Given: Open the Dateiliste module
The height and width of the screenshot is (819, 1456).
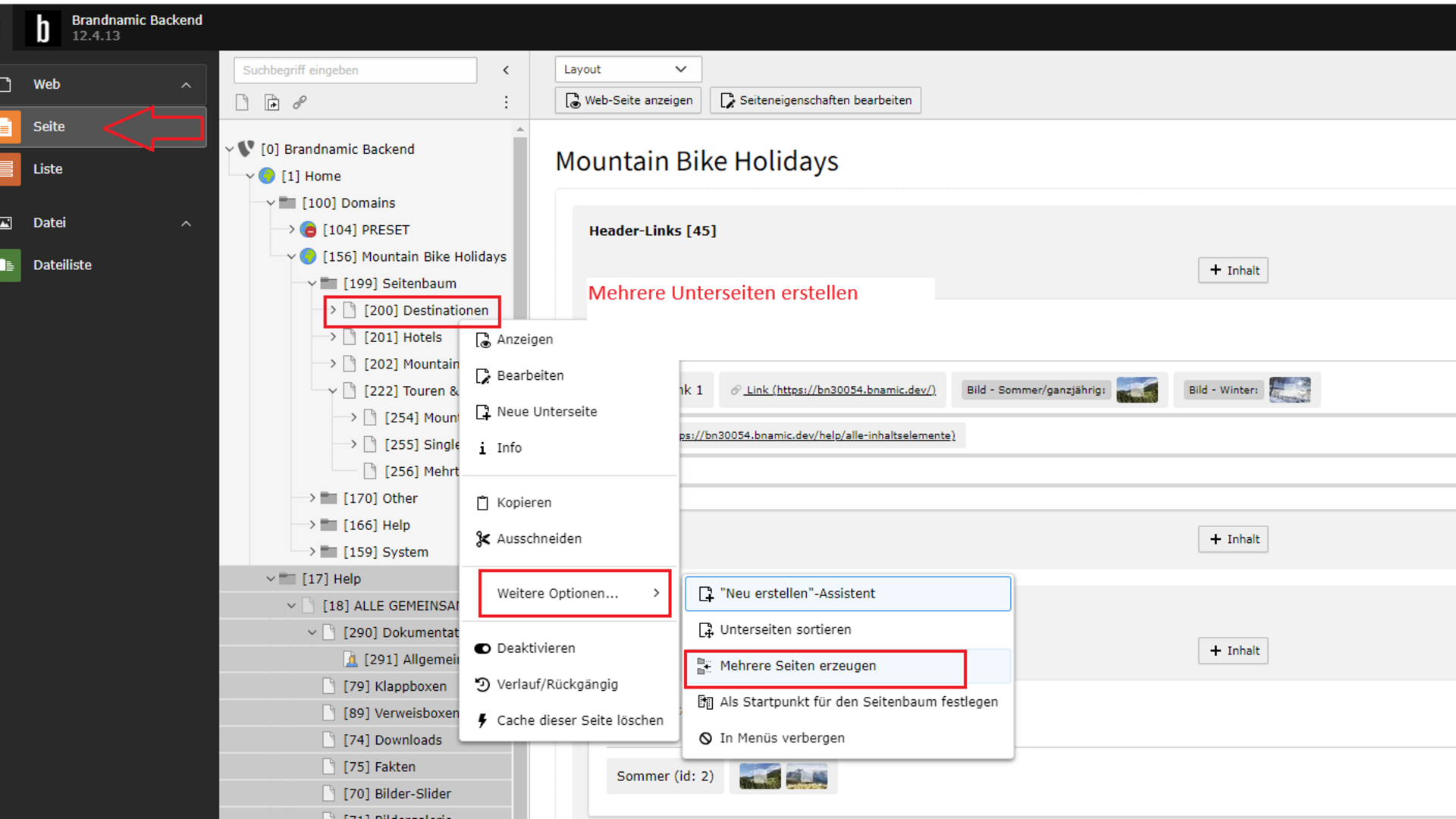Looking at the screenshot, I should (x=62, y=265).
